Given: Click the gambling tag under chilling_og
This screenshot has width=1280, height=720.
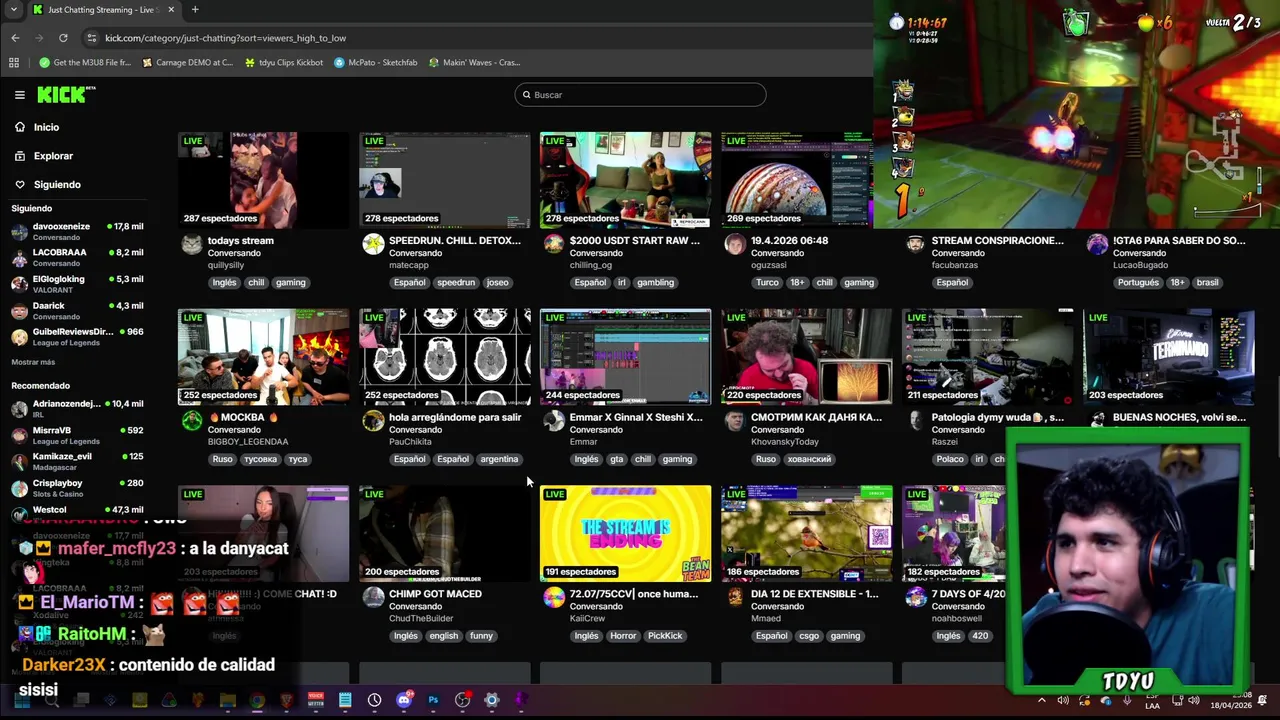Looking at the screenshot, I should [655, 282].
